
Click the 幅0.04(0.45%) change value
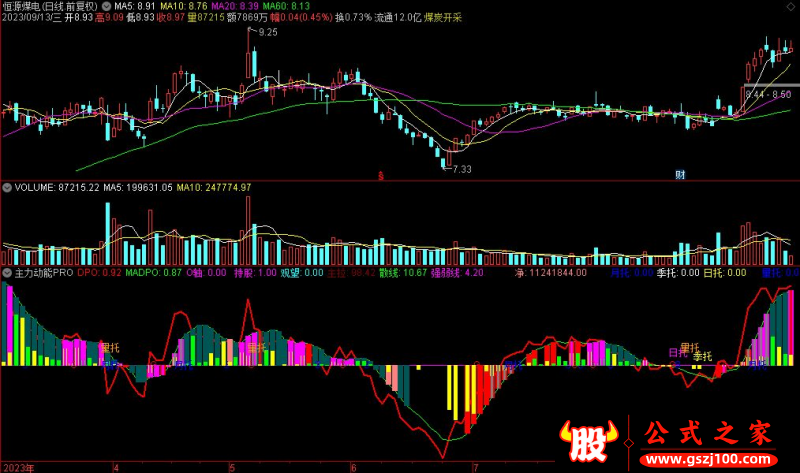(x=302, y=17)
